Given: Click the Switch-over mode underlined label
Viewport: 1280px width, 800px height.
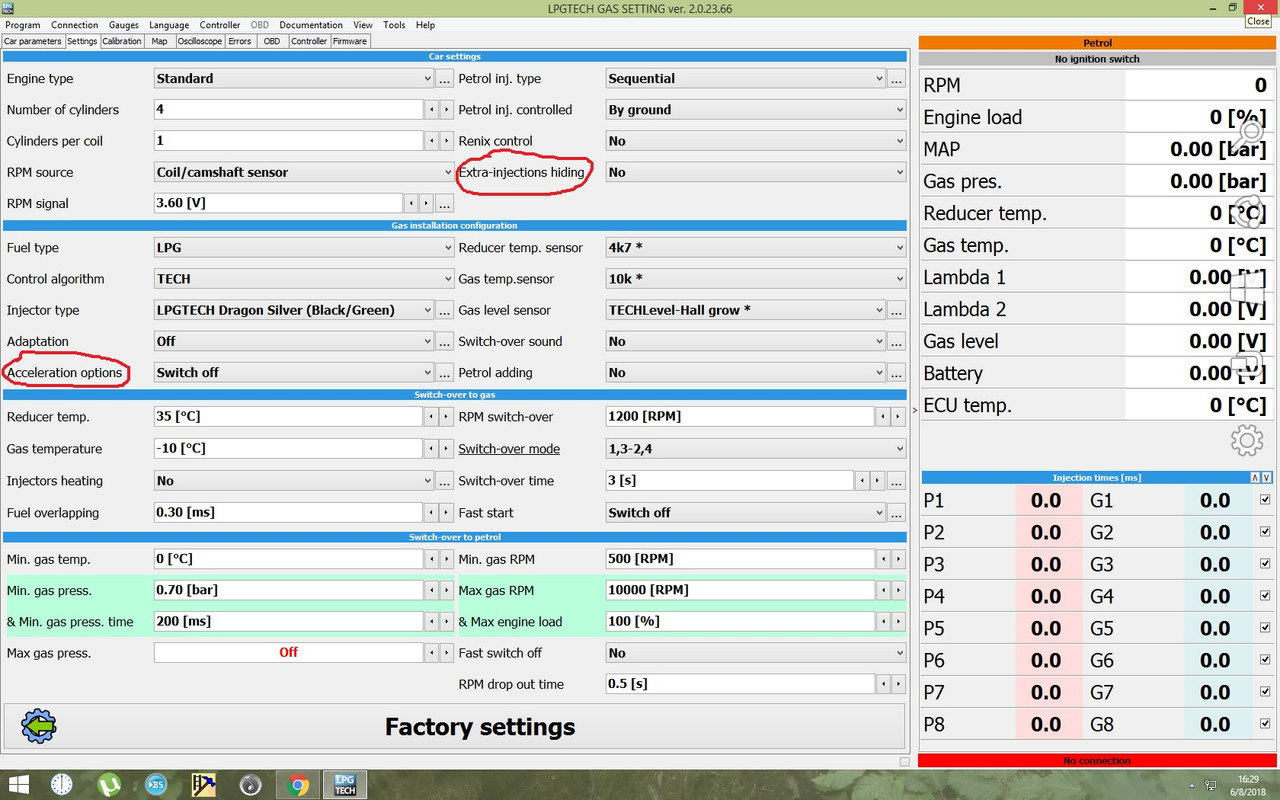Looking at the screenshot, I should [x=509, y=449].
